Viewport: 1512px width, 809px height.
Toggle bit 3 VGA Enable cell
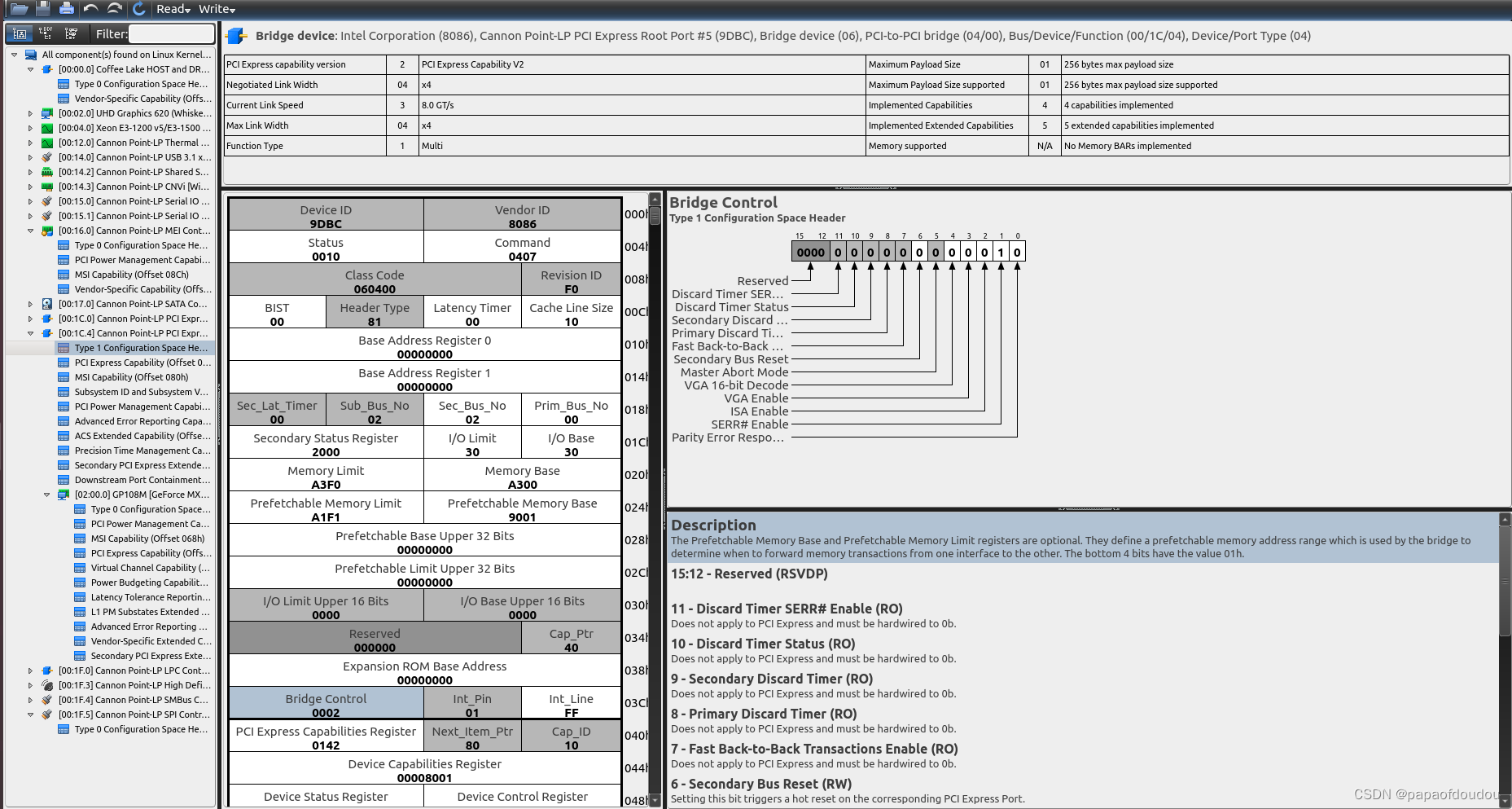(x=968, y=252)
